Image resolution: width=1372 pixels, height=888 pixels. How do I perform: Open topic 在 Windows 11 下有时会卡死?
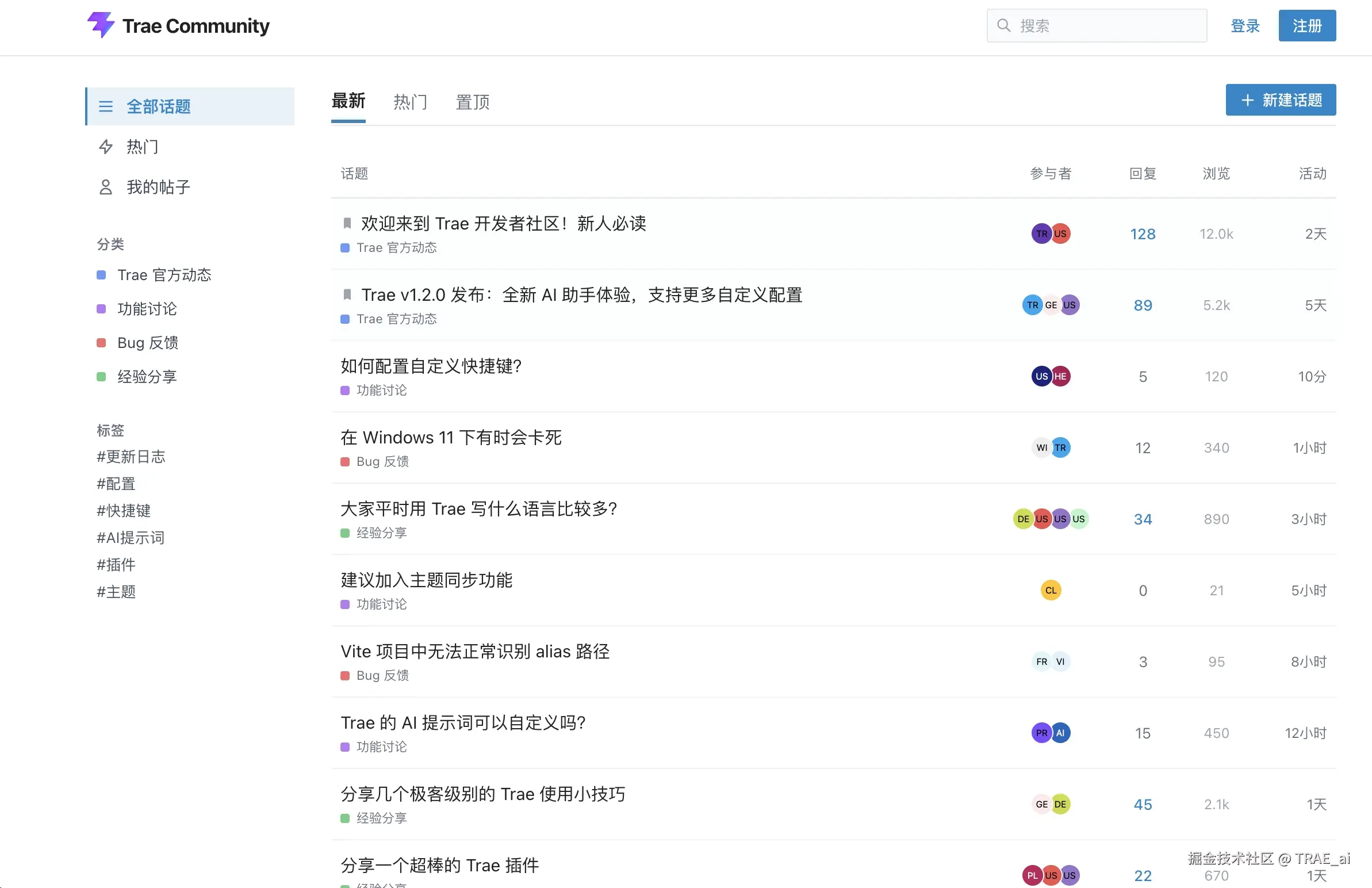point(451,437)
